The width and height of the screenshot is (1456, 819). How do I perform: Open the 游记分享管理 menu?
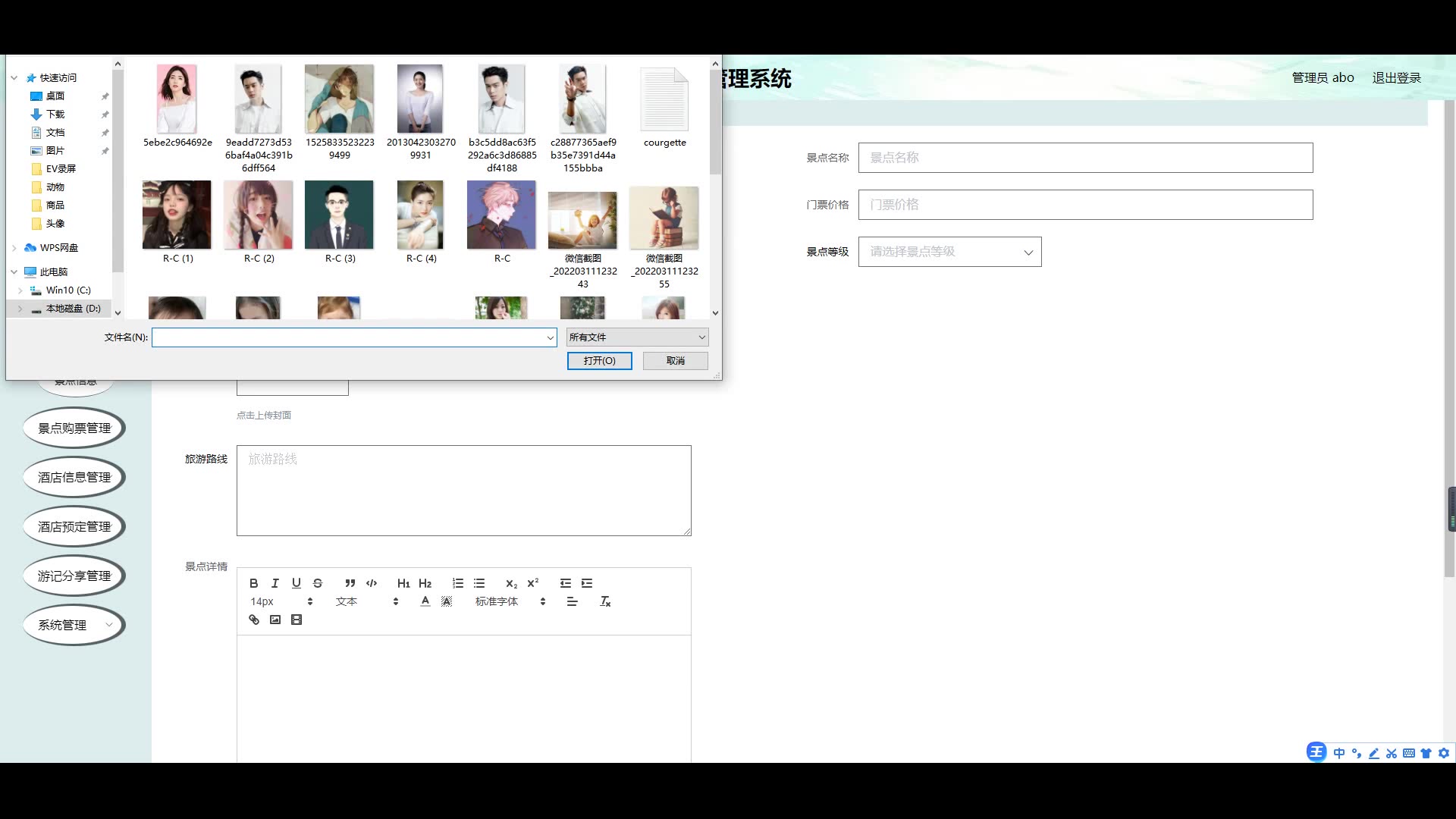[x=74, y=576]
